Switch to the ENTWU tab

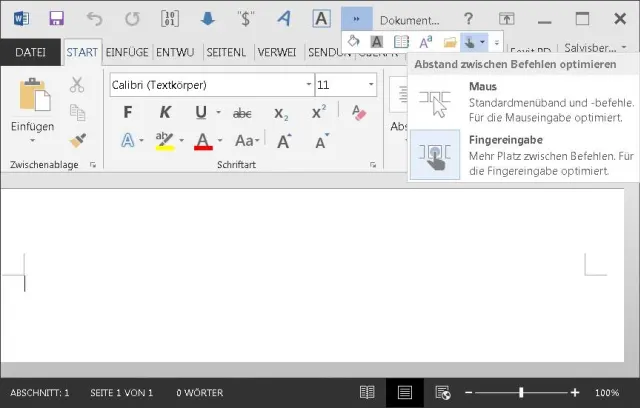(175, 52)
